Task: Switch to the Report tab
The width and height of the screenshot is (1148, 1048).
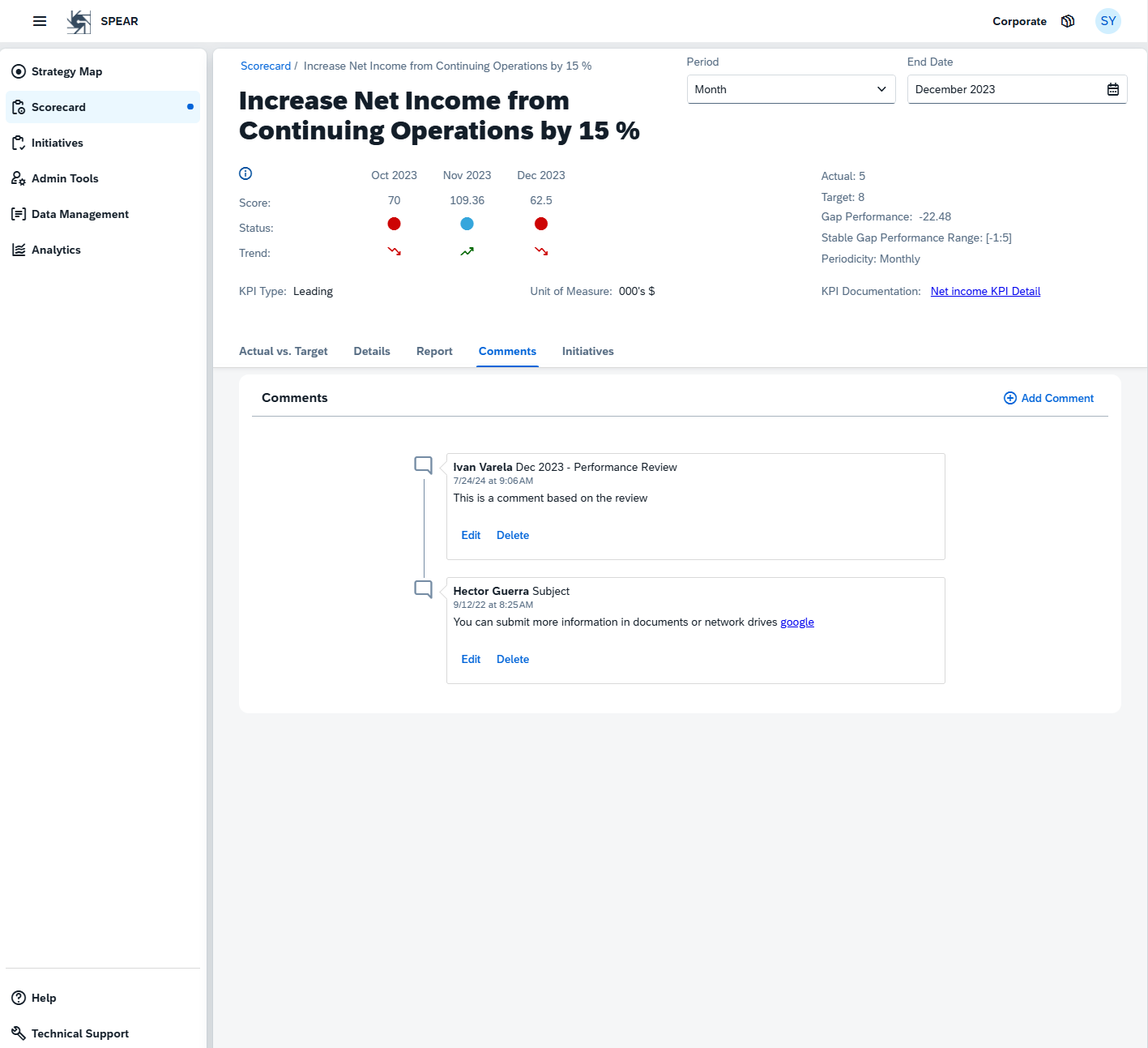Action: point(434,351)
